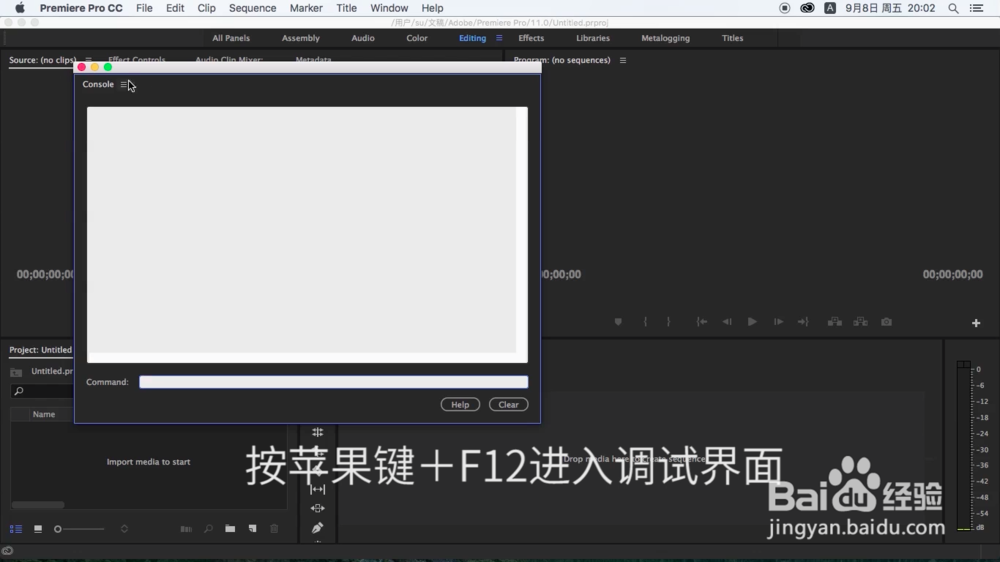Click status bar Creative Cloud icon

click(x=7, y=551)
